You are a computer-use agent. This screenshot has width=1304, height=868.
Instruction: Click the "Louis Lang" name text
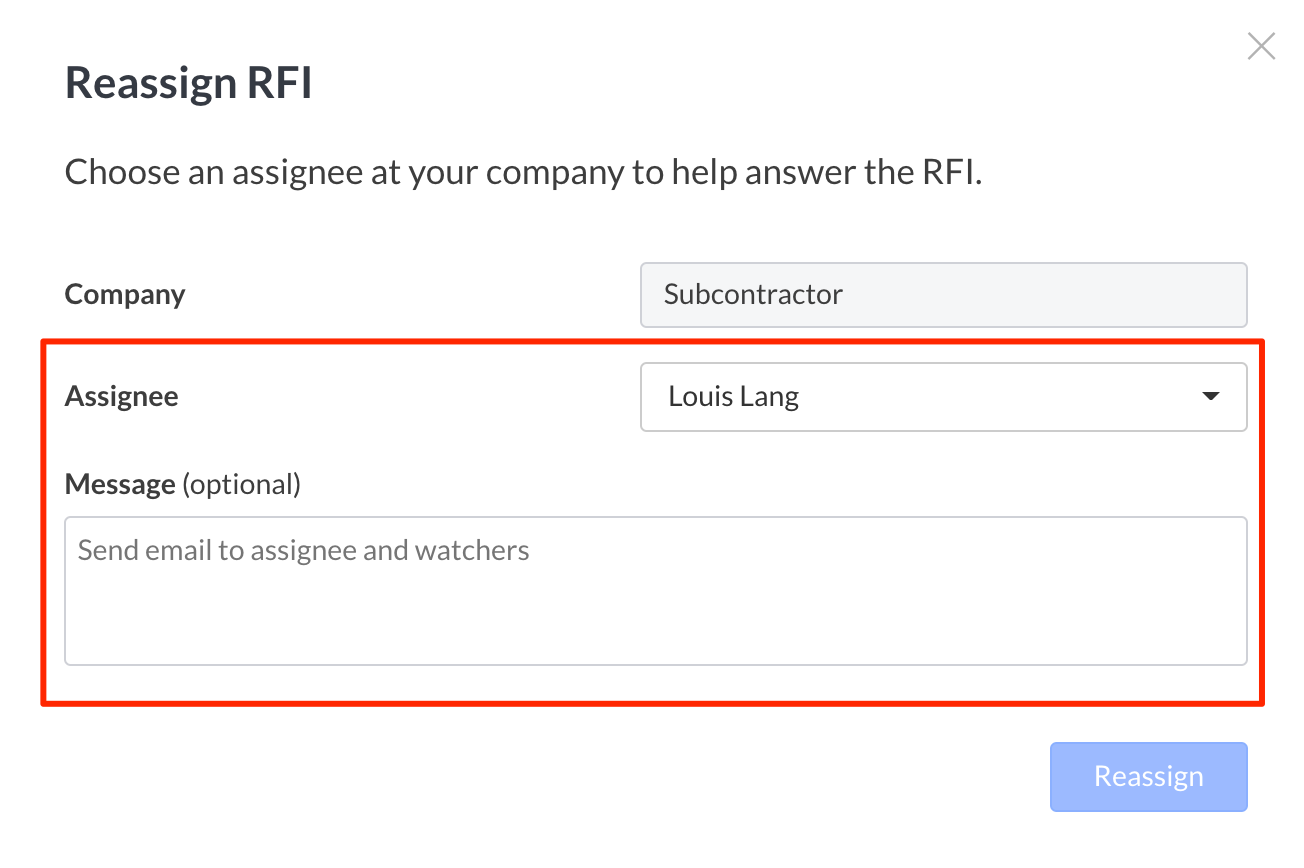pos(733,397)
